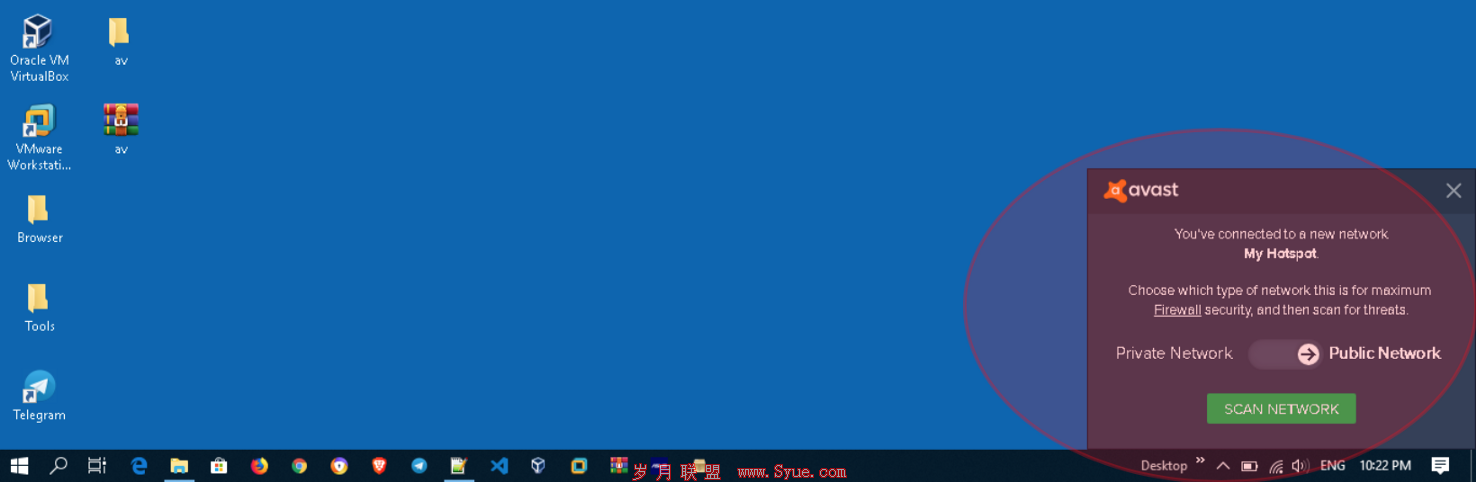Open the Windows Start menu
The image size is (1476, 482).
click(19, 465)
